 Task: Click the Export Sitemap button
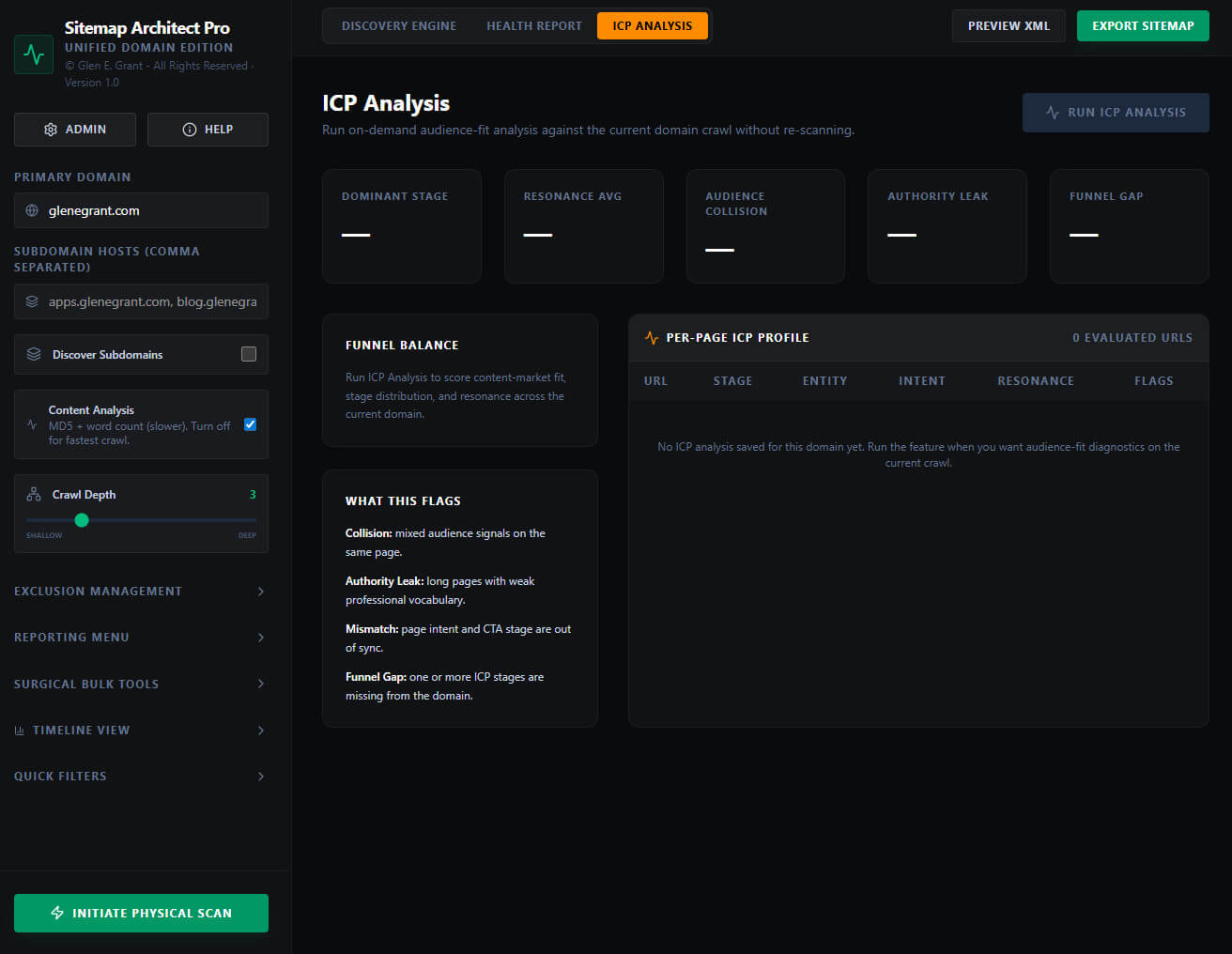point(1143,26)
